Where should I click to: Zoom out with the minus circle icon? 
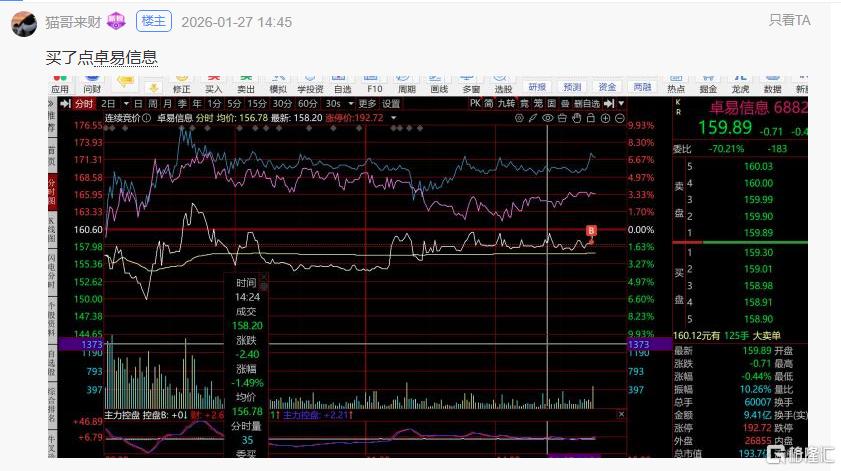pos(619,118)
